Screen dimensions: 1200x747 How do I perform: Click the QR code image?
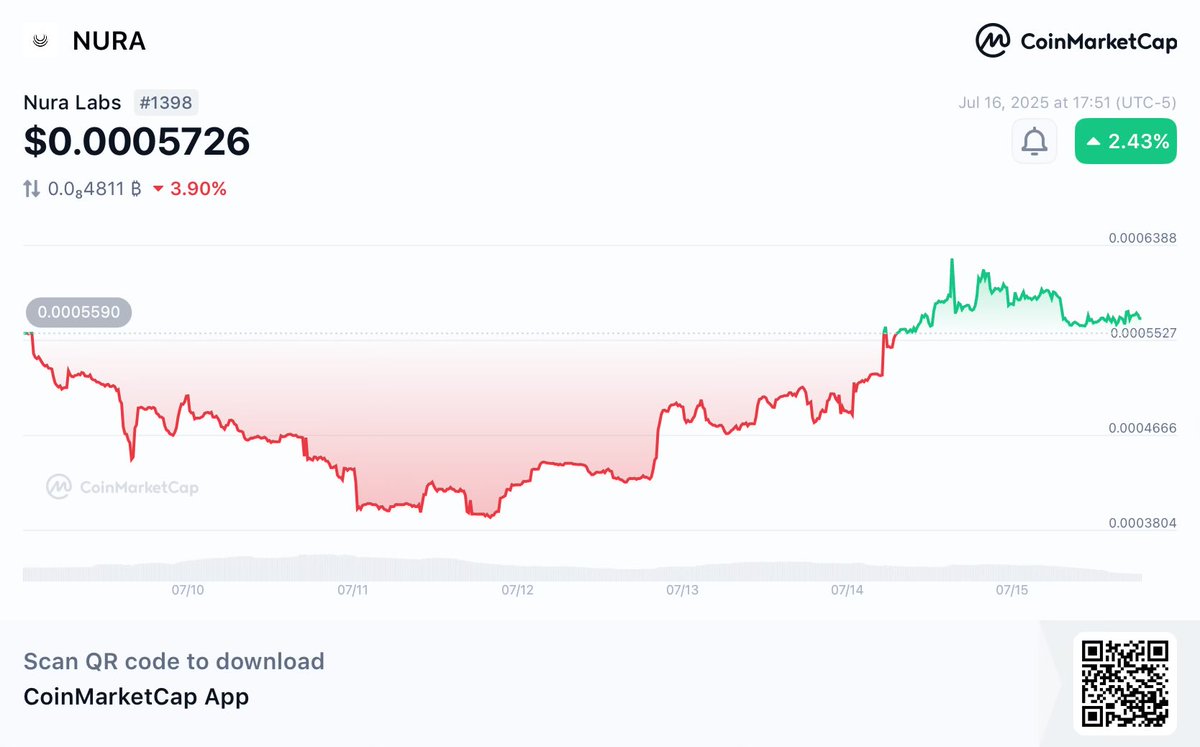(1126, 683)
